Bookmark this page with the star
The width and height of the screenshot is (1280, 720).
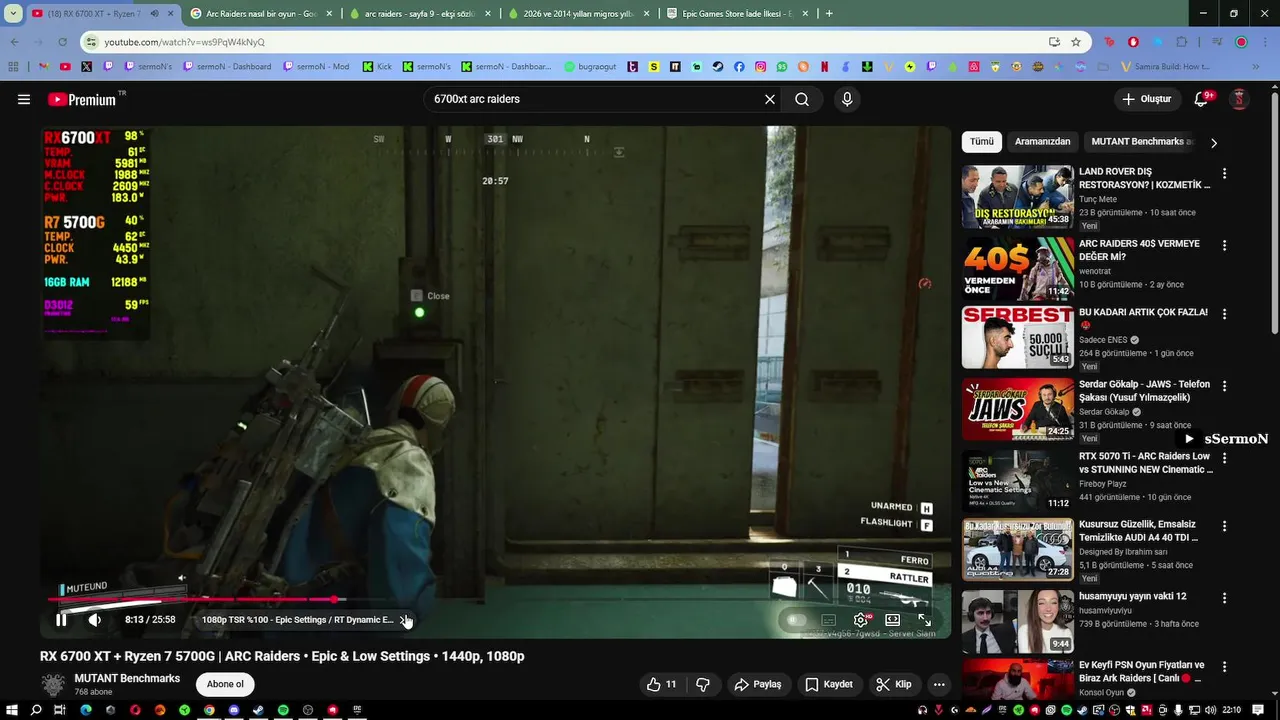point(1076,42)
